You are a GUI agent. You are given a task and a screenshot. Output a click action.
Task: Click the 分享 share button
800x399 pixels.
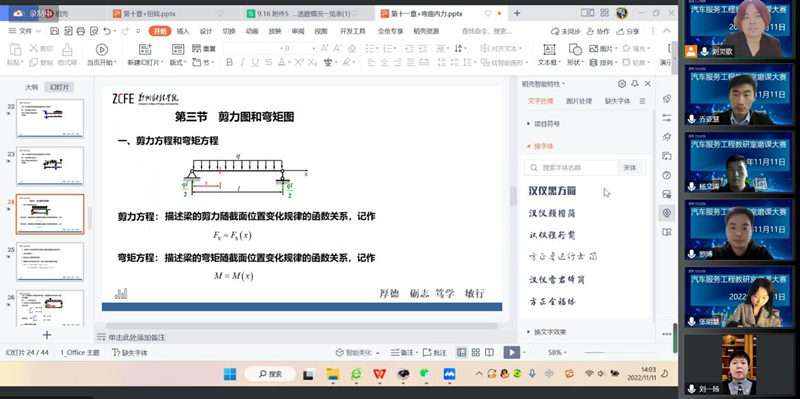point(629,31)
